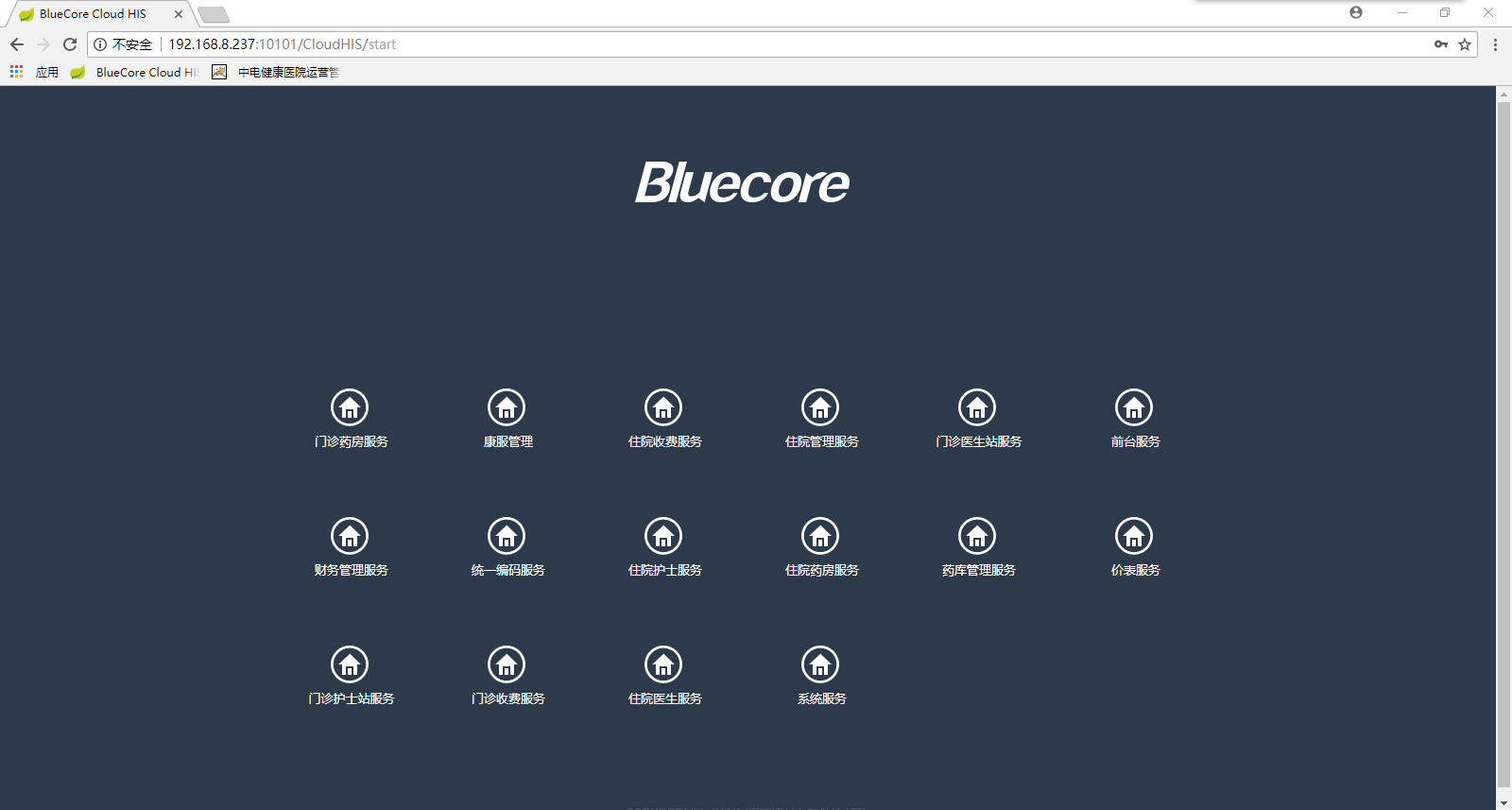
Task: Open the 门诊收费服务 house icon
Action: pos(507,664)
